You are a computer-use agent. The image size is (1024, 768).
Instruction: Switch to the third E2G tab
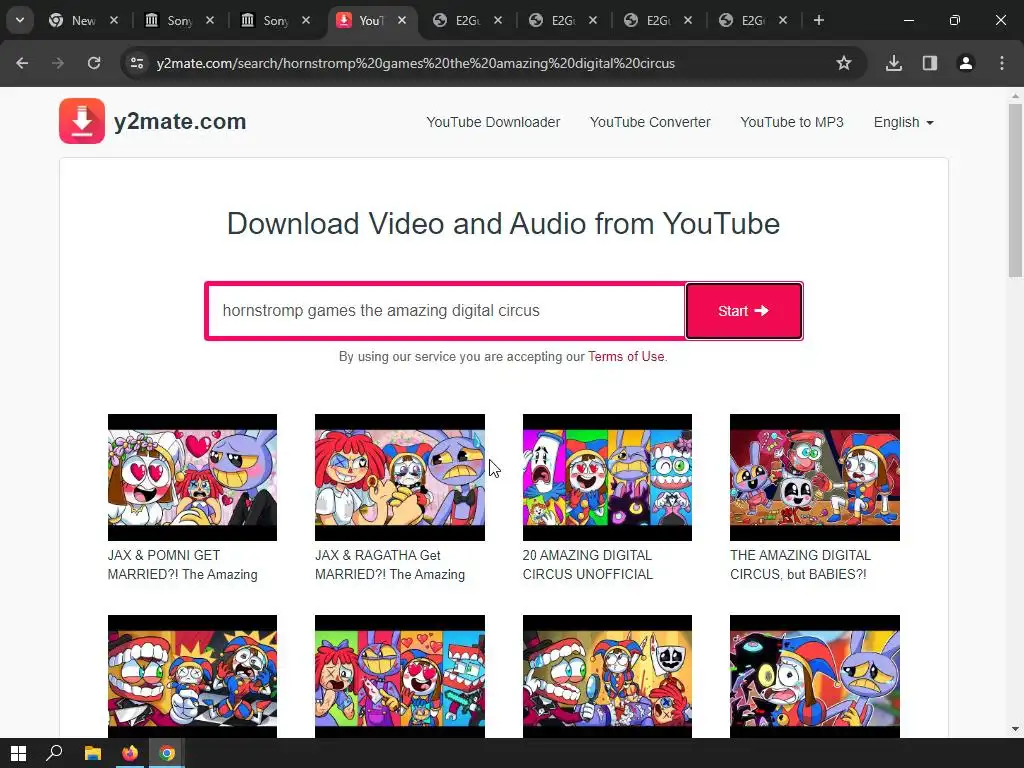657,20
